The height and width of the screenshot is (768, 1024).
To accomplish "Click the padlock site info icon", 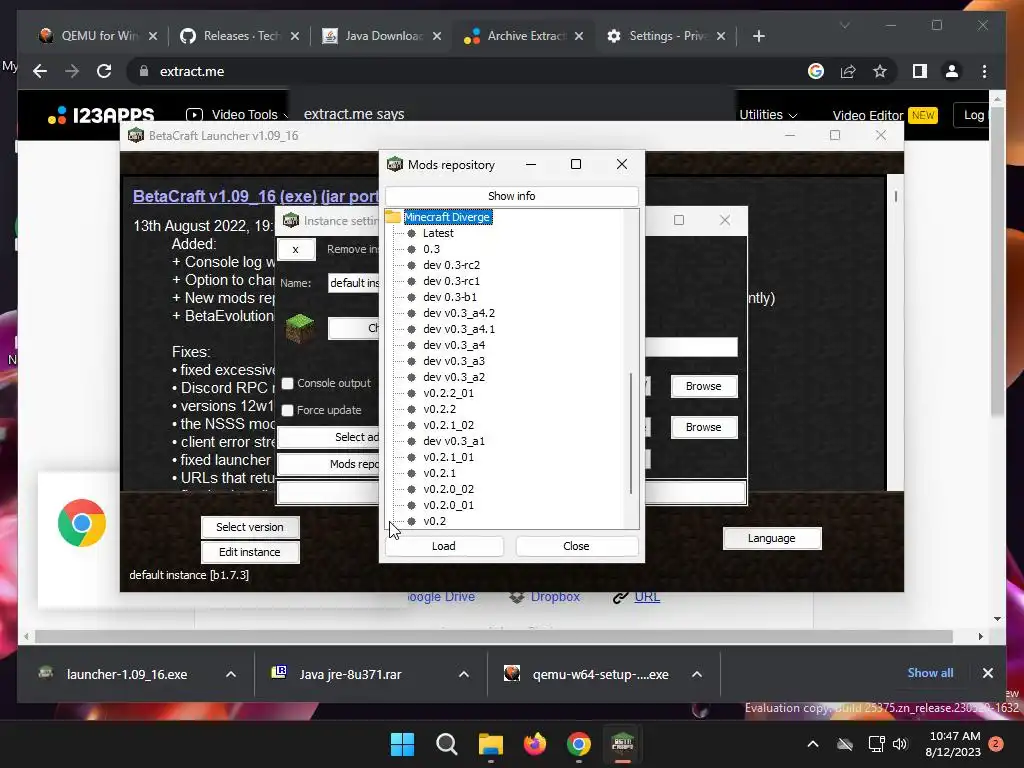I will [144, 71].
